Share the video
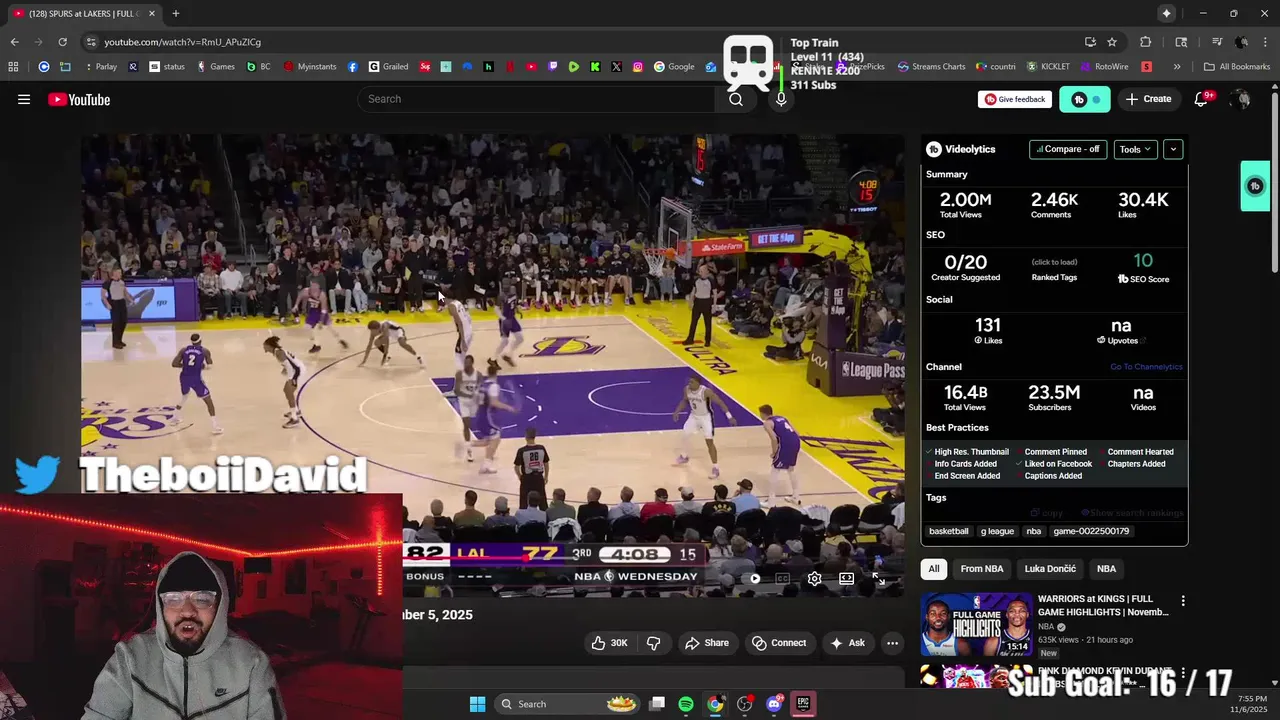Image resolution: width=1280 pixels, height=720 pixels. [x=707, y=643]
